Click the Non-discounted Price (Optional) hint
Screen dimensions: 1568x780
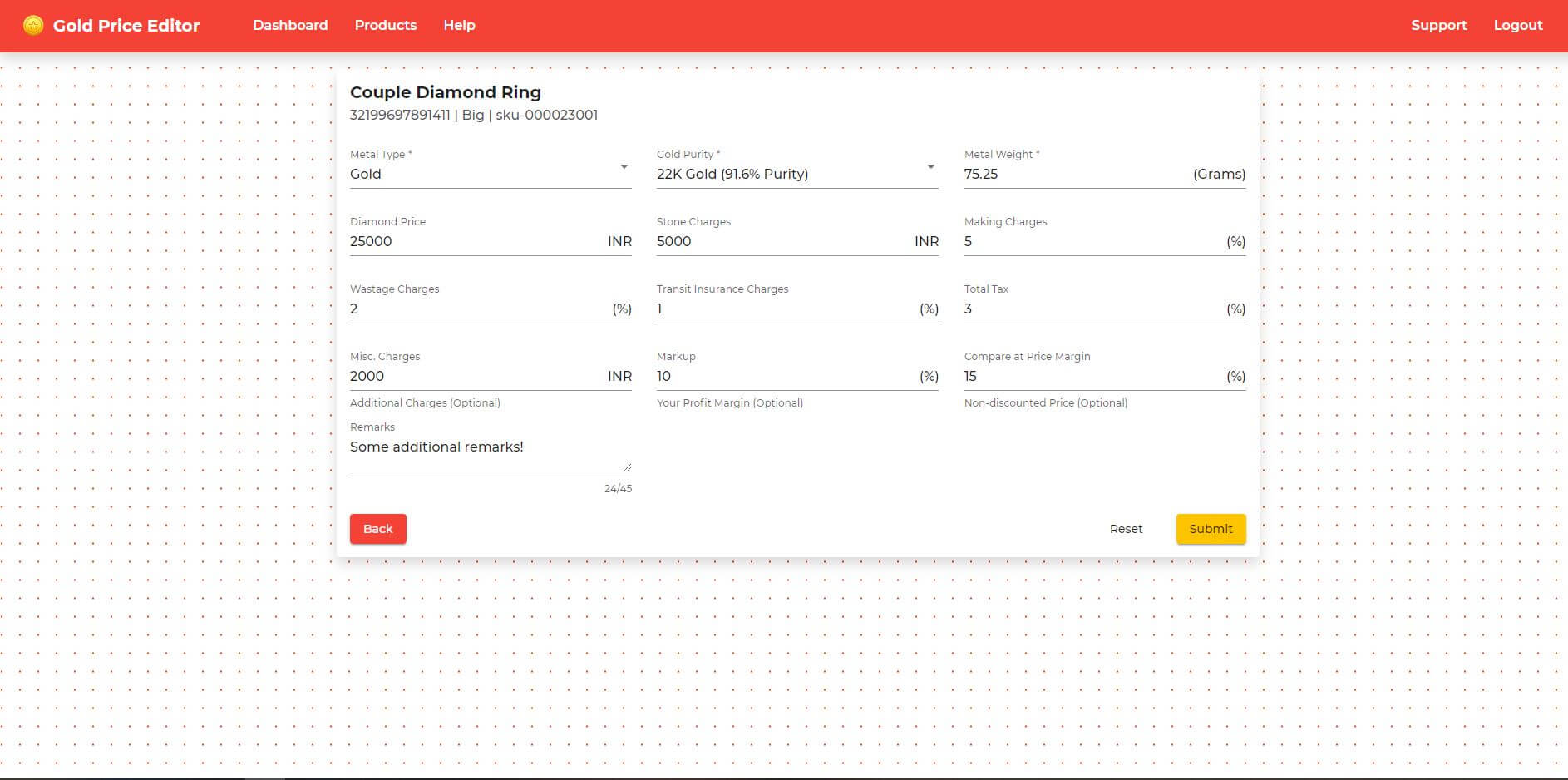pyautogui.click(x=1046, y=402)
